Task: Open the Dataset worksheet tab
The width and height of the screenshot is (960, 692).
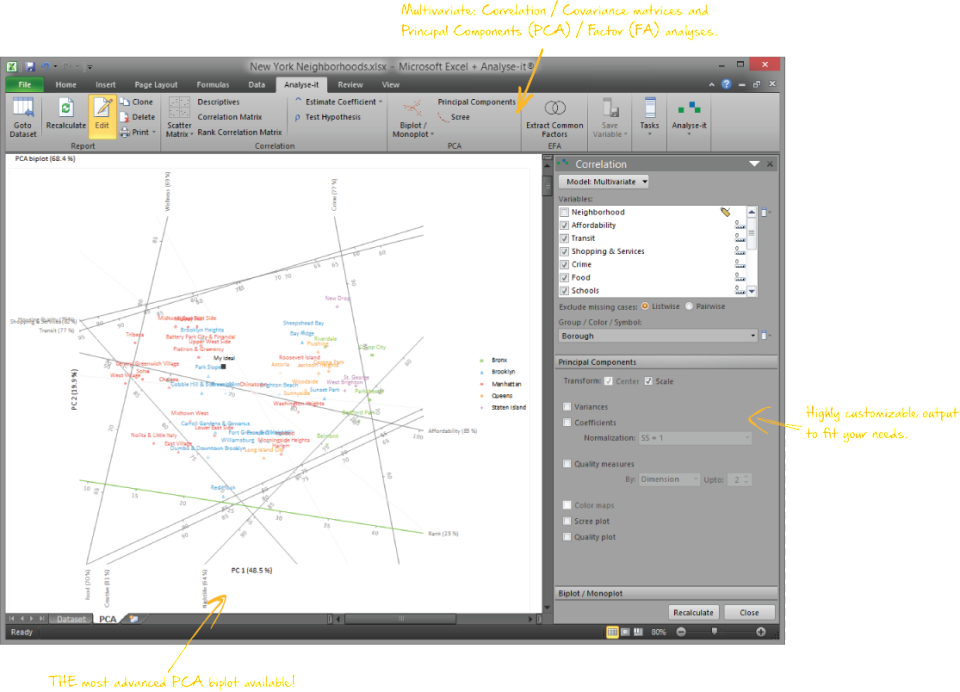Action: (71, 619)
